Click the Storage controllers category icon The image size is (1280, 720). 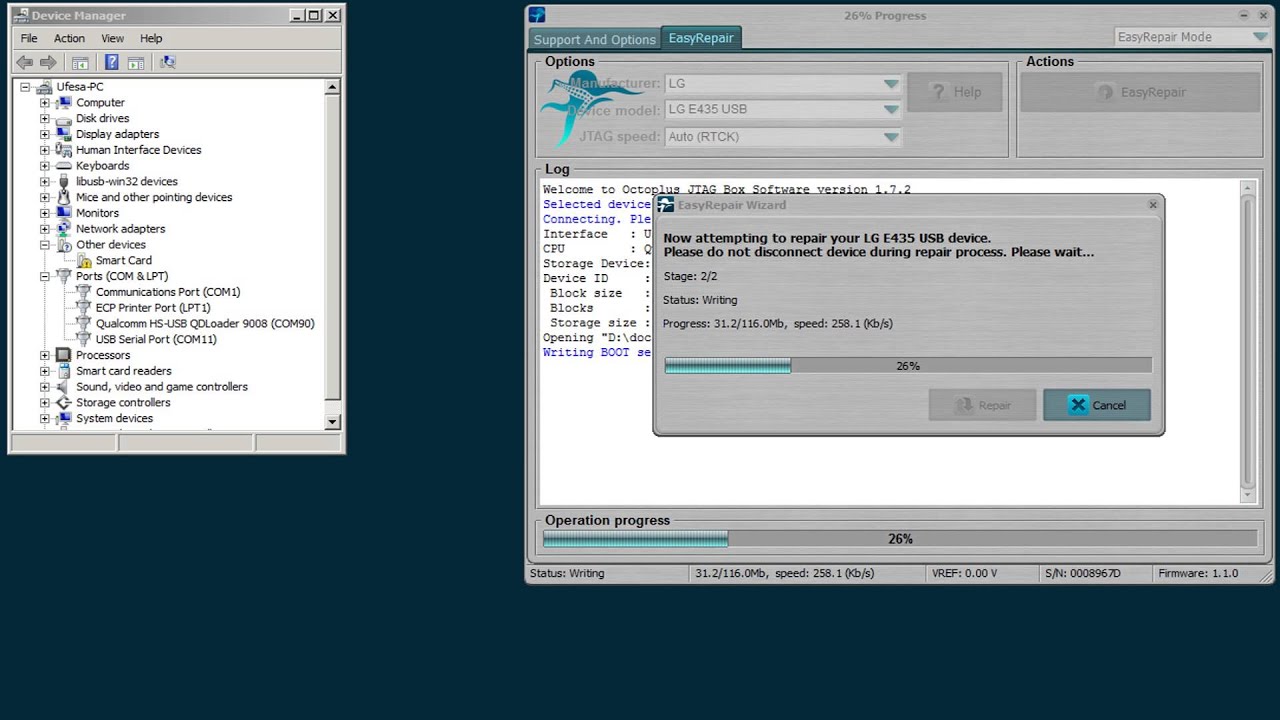click(64, 402)
